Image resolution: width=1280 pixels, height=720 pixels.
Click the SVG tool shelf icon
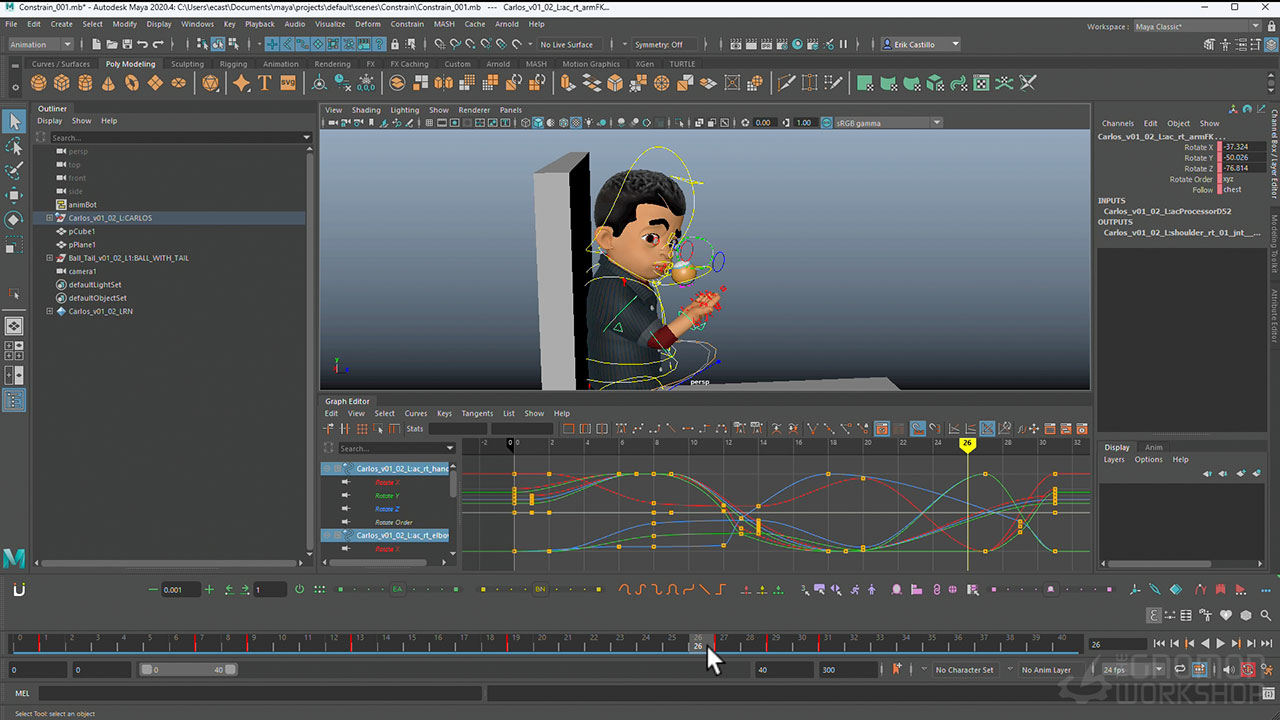(x=288, y=83)
